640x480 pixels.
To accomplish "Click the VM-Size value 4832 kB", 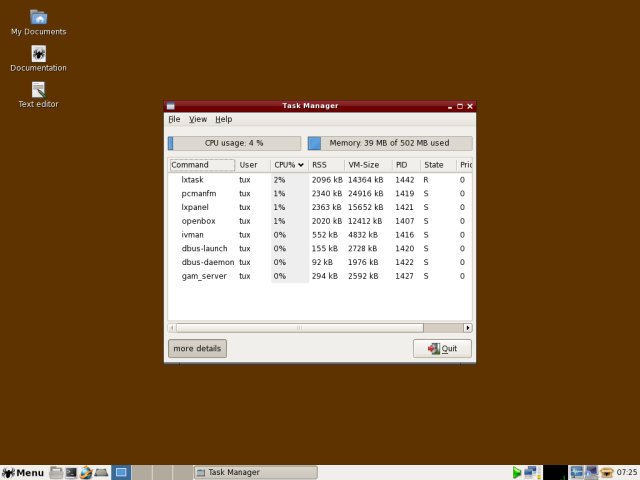I will point(363,235).
